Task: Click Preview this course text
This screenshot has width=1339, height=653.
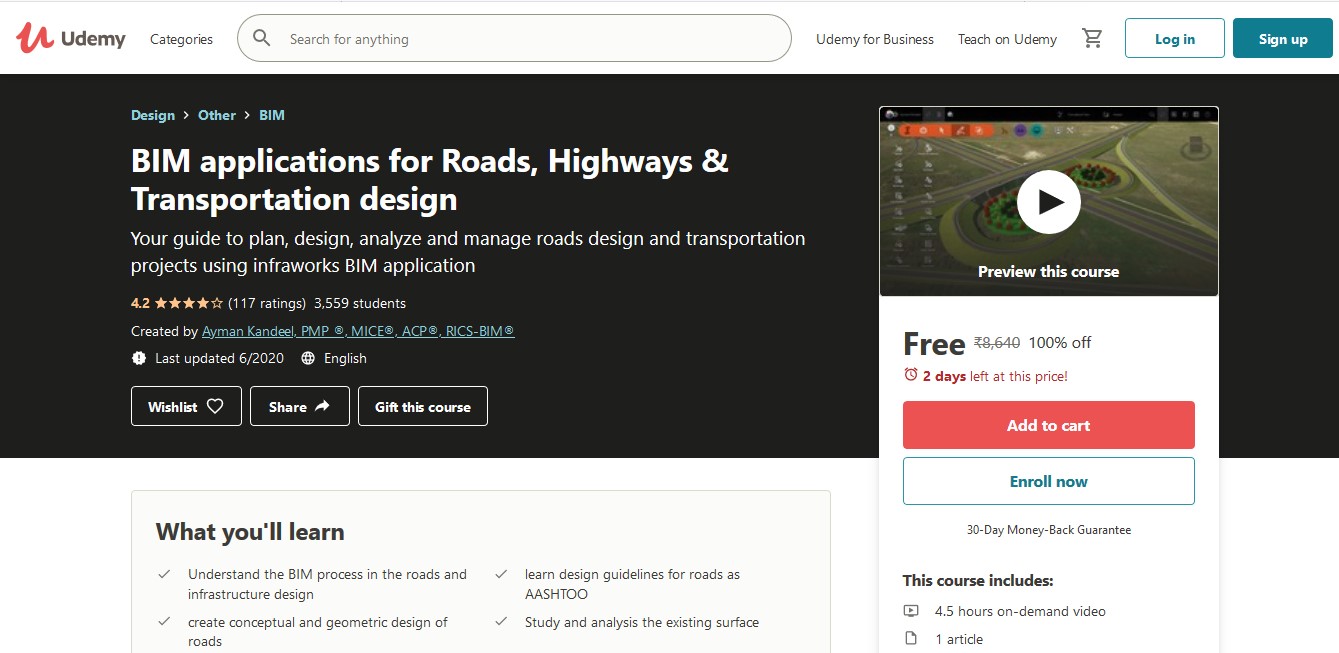Action: (x=1048, y=271)
